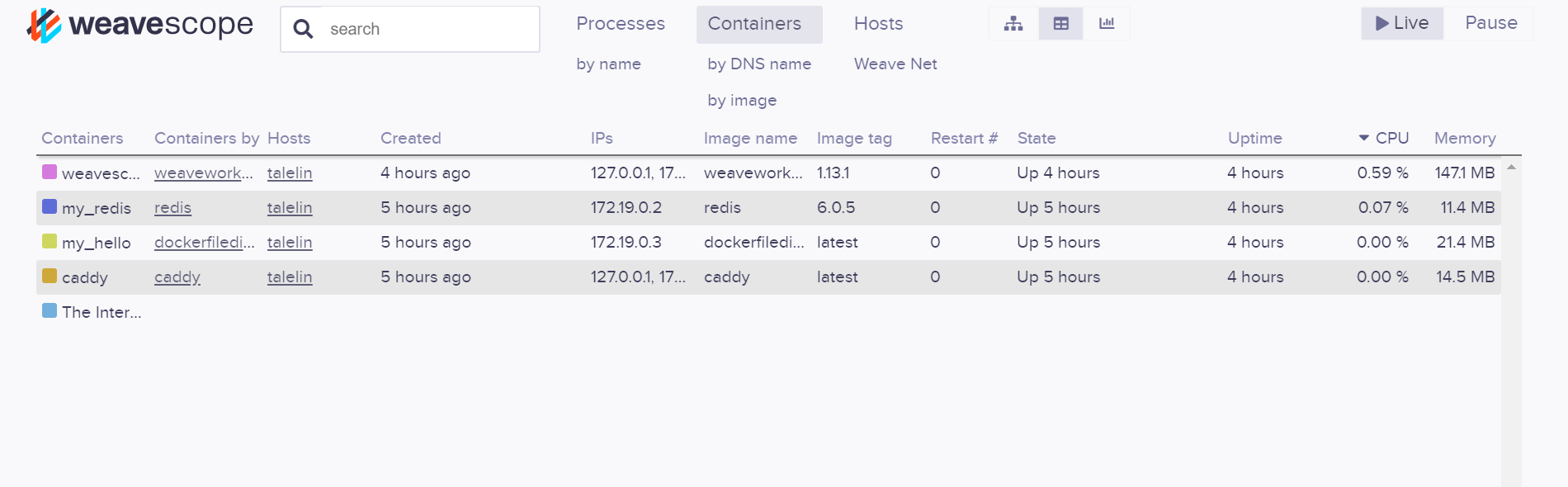Image resolution: width=1568 pixels, height=487 pixels.
Task: Sort by IPs column
Action: pos(602,138)
